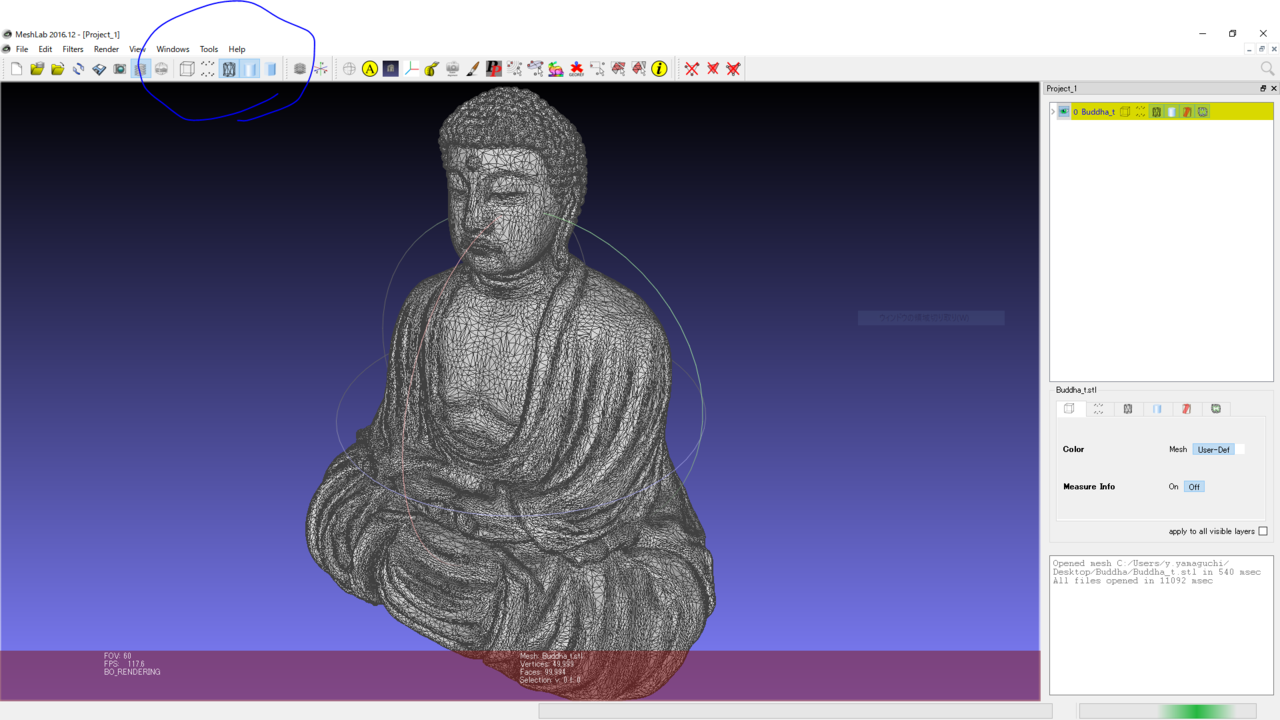Click wireframe icon in Buddha_t row

(1156, 112)
